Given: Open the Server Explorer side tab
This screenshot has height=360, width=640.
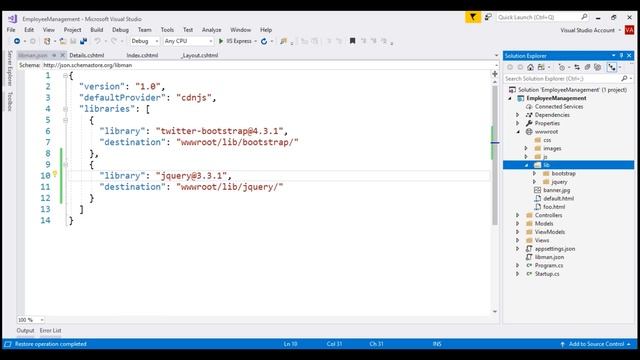Looking at the screenshot, I should coord(10,69).
